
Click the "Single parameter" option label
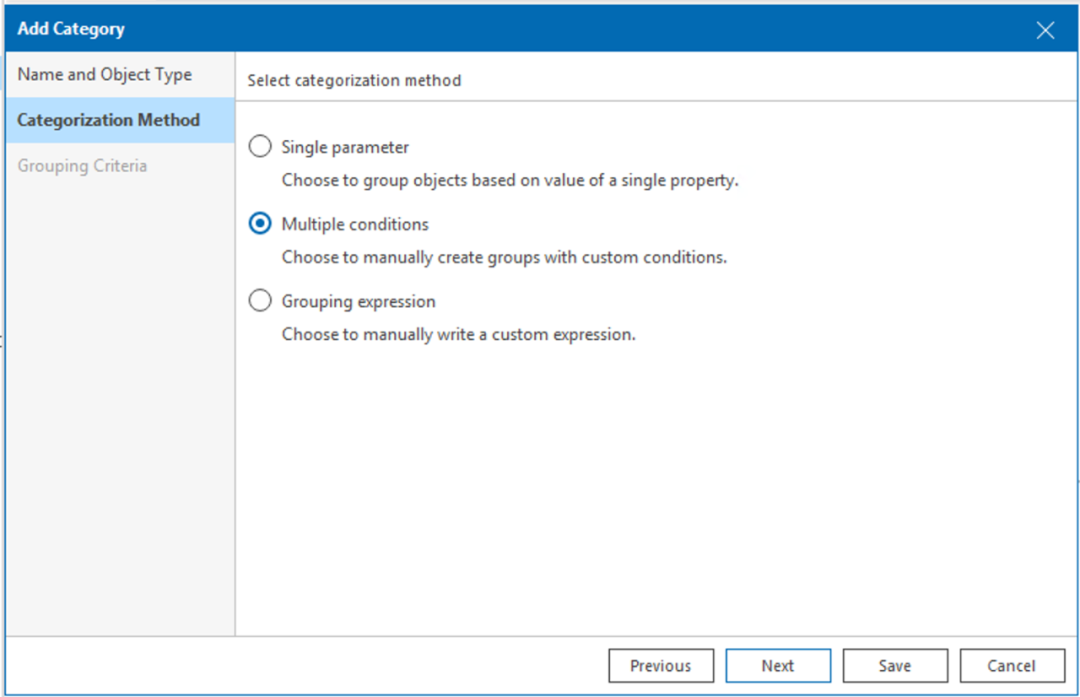345,147
